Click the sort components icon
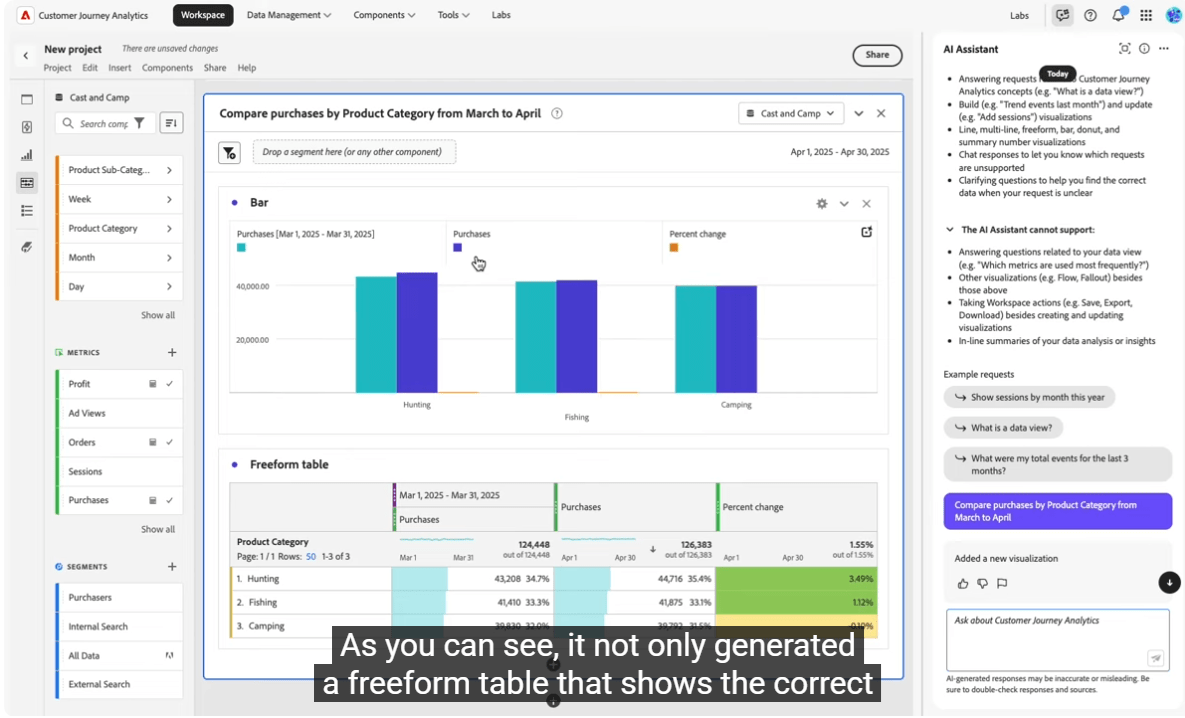The height and width of the screenshot is (718, 1185). pos(171,123)
